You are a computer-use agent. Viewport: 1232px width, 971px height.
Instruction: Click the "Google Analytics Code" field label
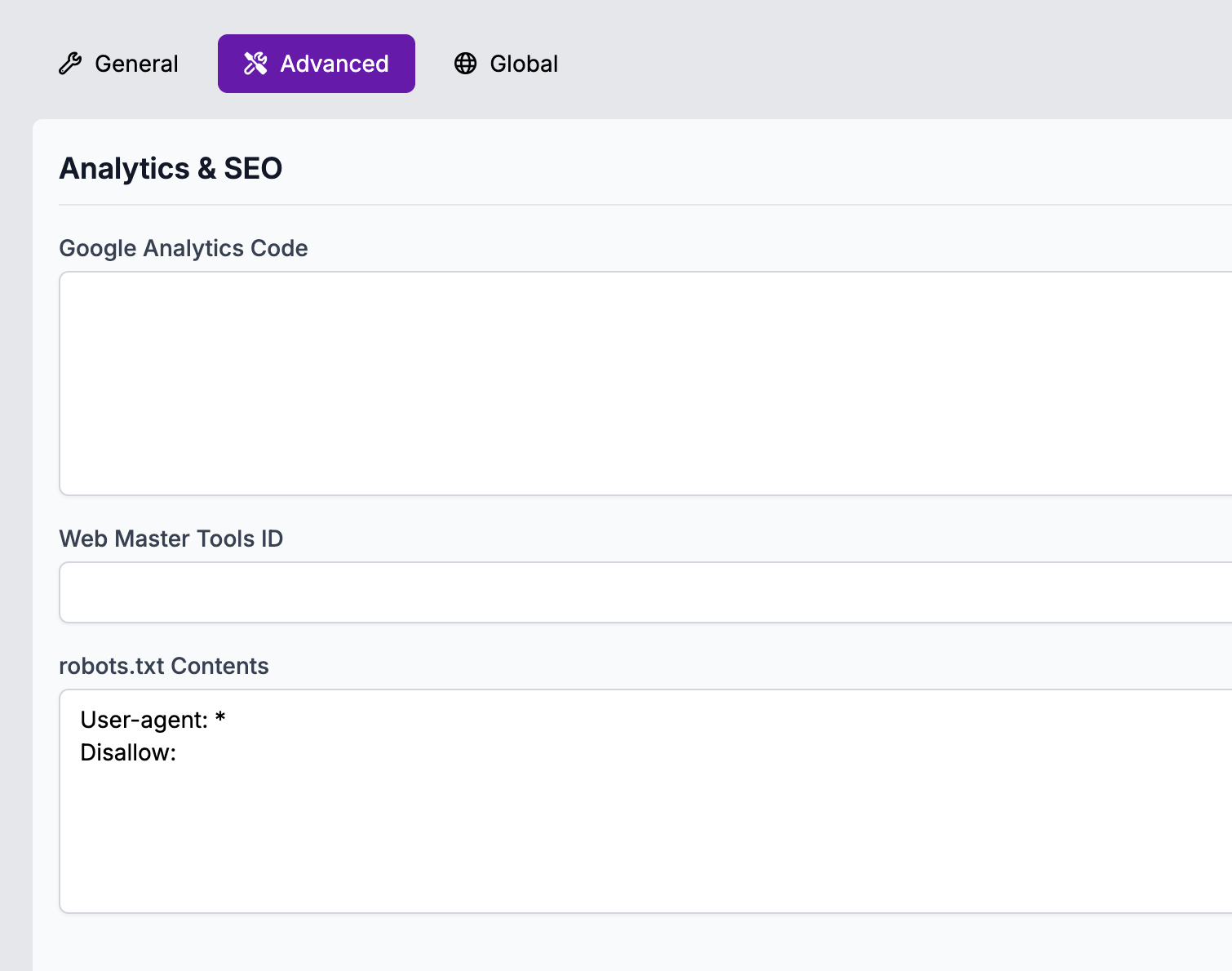tap(184, 248)
